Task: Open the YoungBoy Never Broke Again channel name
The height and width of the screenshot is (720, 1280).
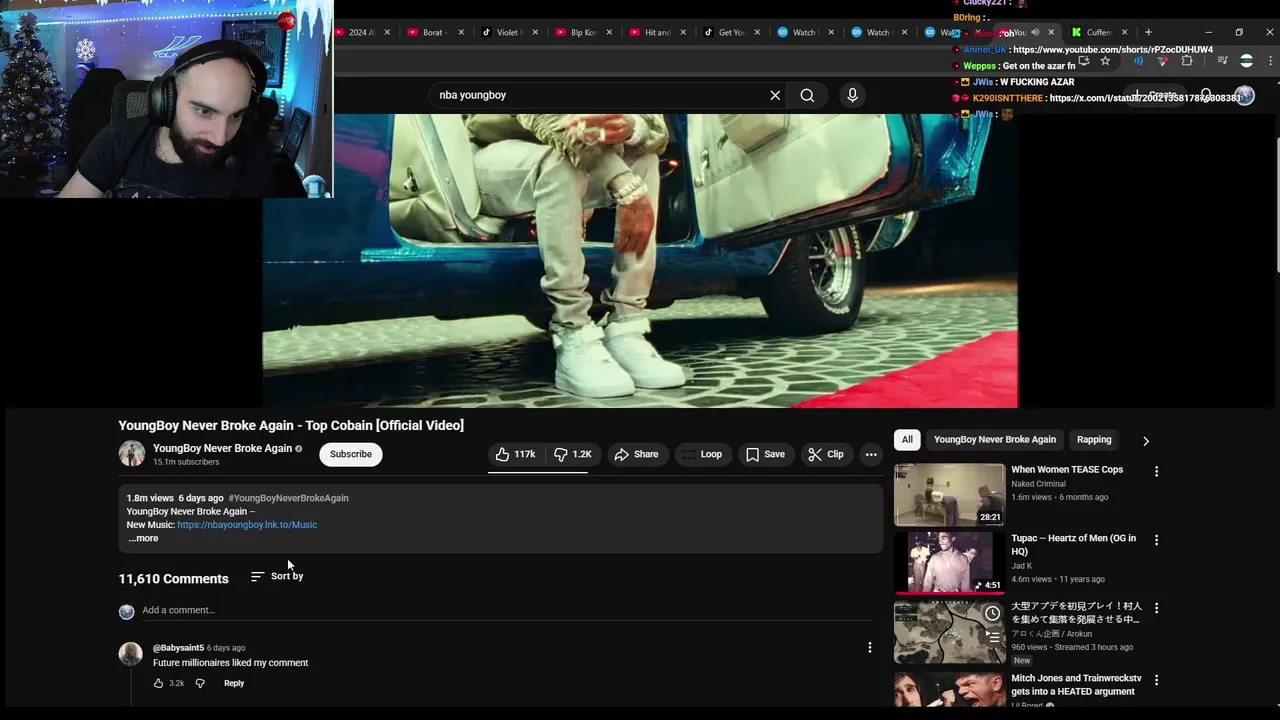Action: tap(222, 448)
